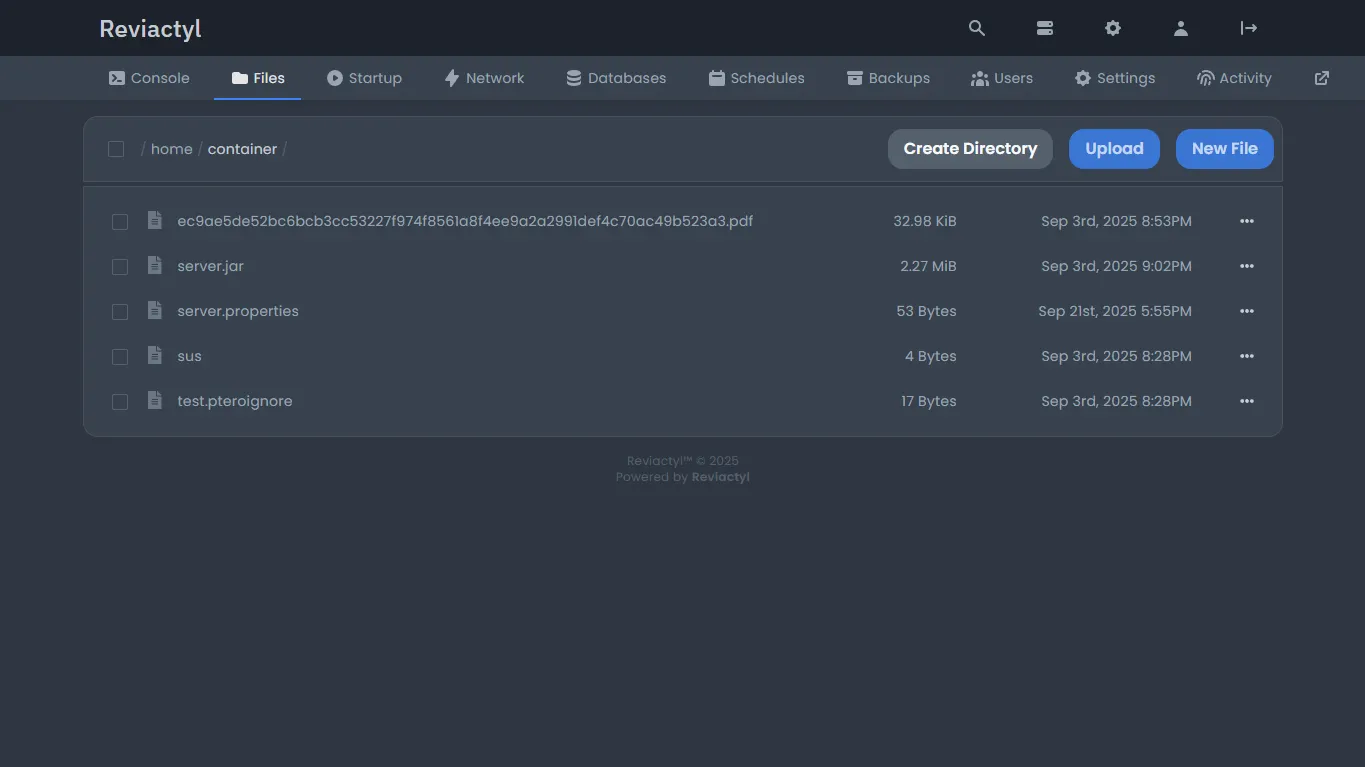The width and height of the screenshot is (1365, 767).
Task: Click the external link icon in navigation
Action: [x=1322, y=78]
